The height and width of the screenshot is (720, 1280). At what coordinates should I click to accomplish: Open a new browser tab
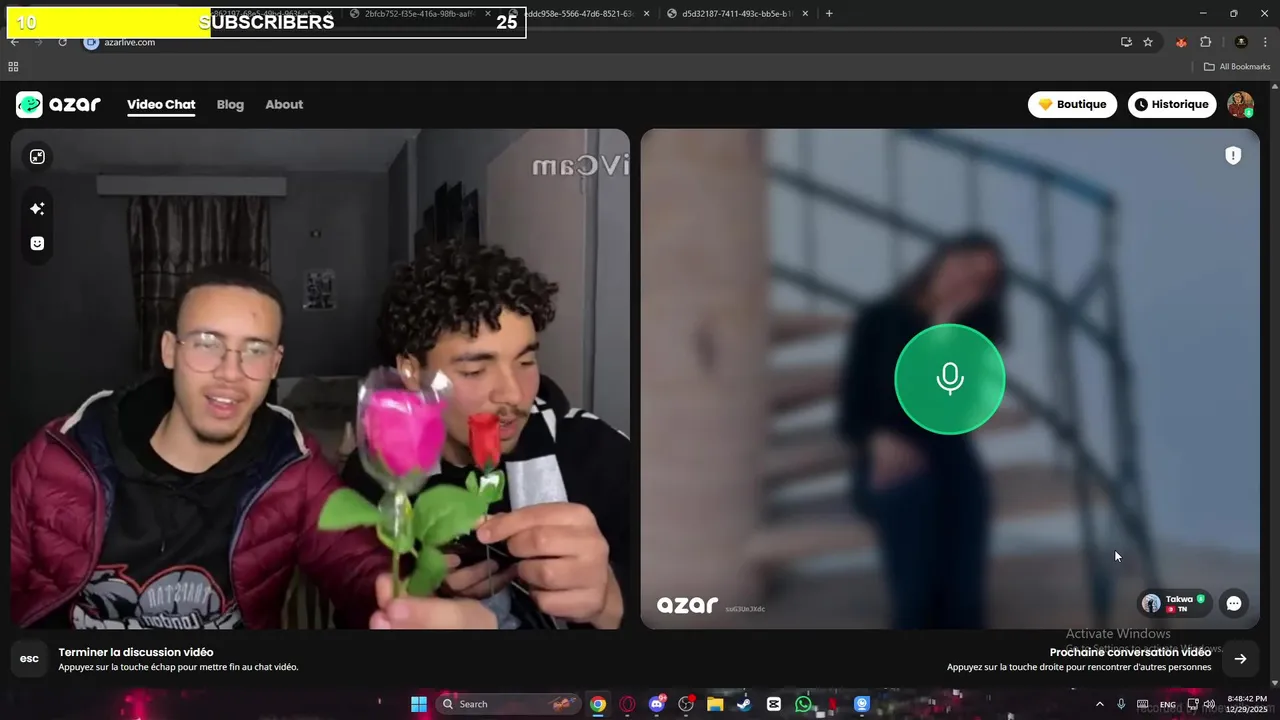tap(829, 14)
